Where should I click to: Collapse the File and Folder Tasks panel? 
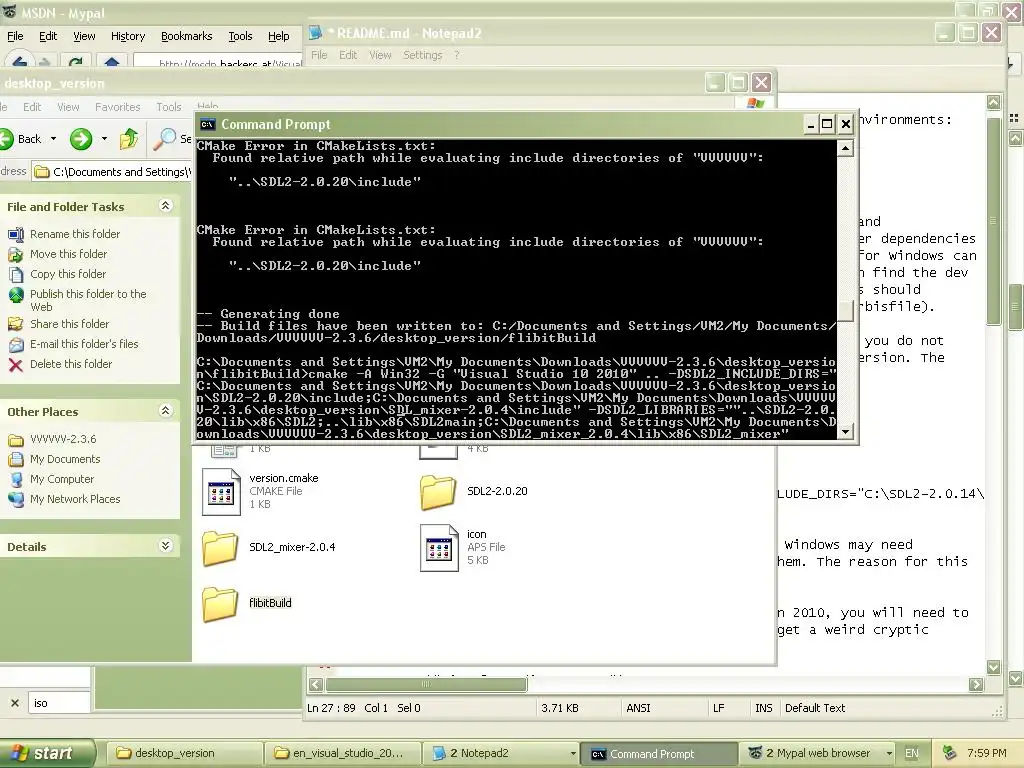[165, 206]
